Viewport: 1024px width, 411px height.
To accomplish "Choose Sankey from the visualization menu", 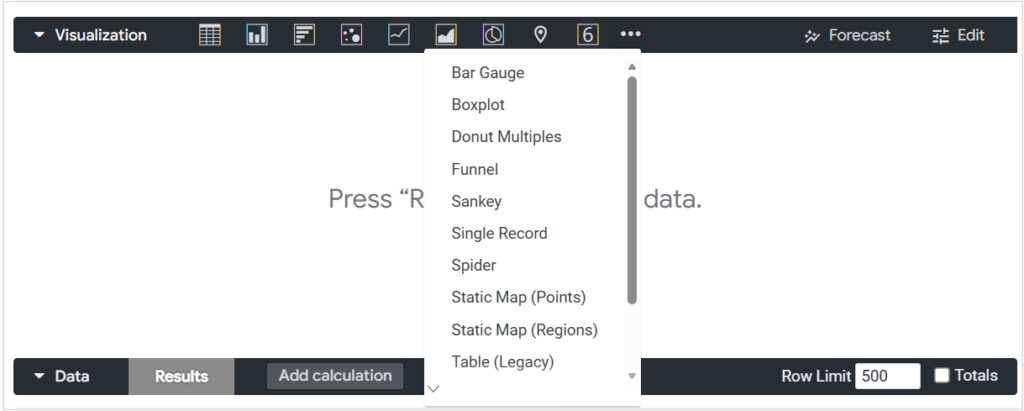I will point(476,201).
